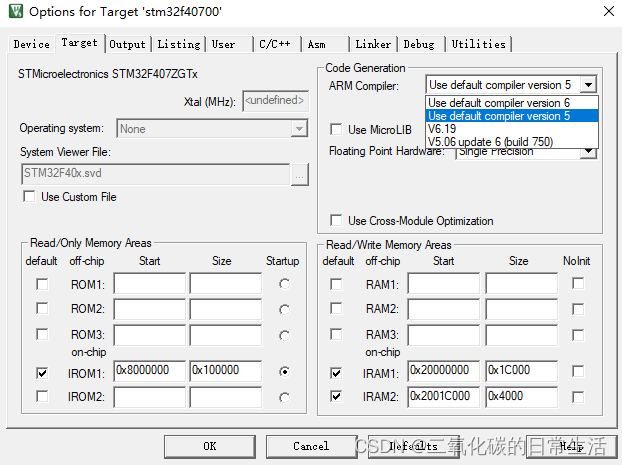Check the ROM3 default checkbox
The height and width of the screenshot is (465, 622).
click(42, 334)
